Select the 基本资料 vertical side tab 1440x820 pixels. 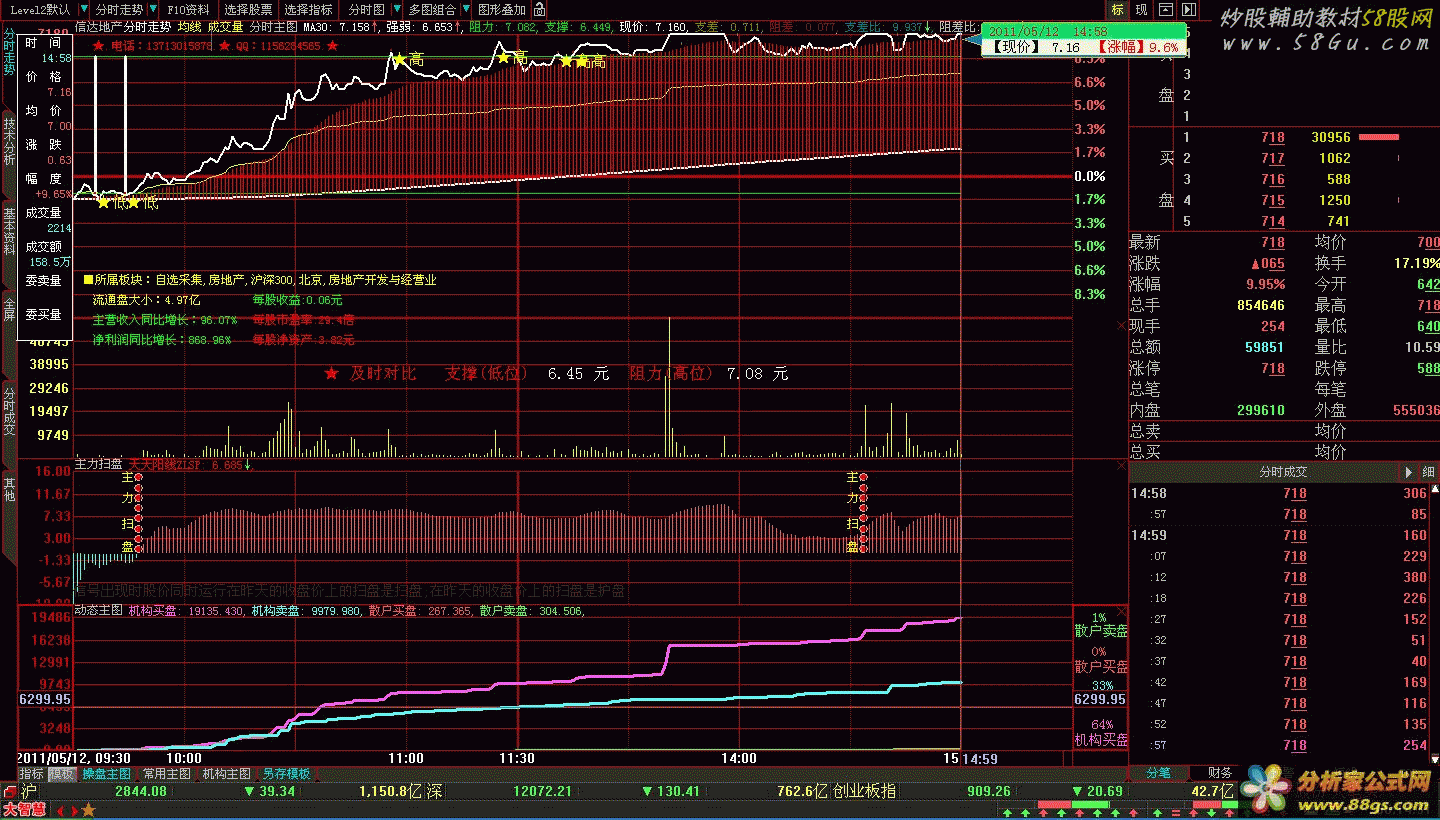point(9,231)
